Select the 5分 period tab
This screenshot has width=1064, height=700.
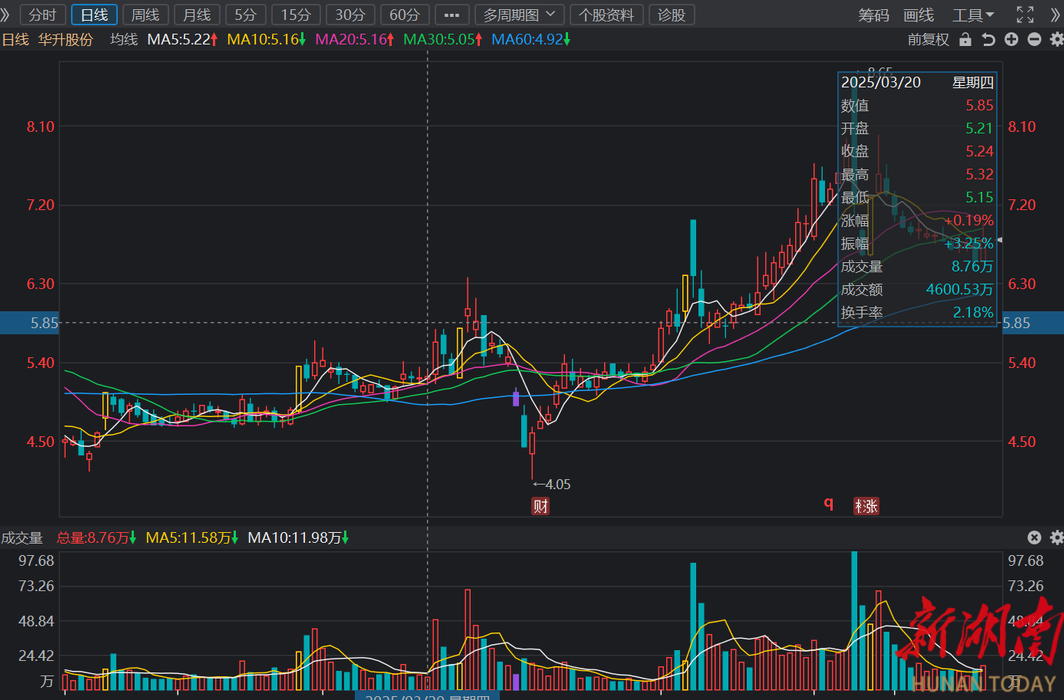[x=246, y=14]
